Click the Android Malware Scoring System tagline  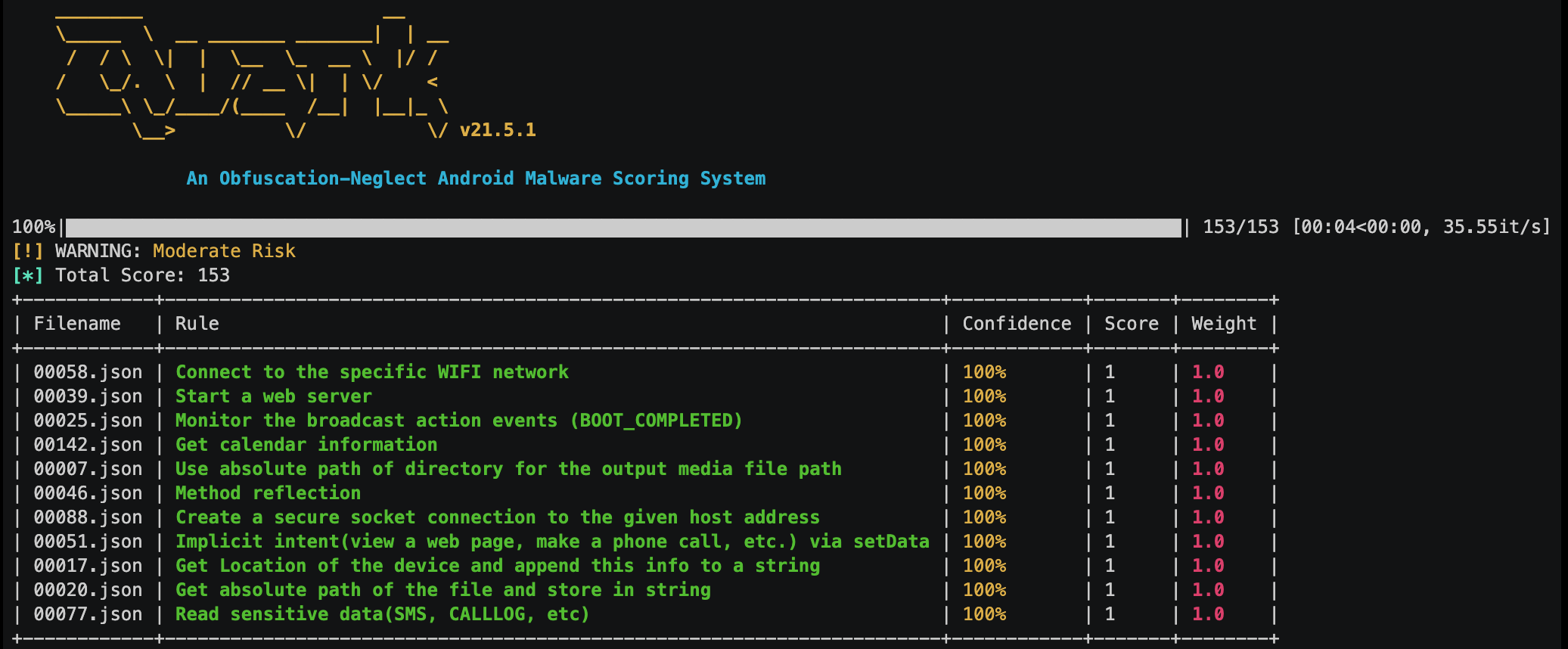[x=476, y=179]
